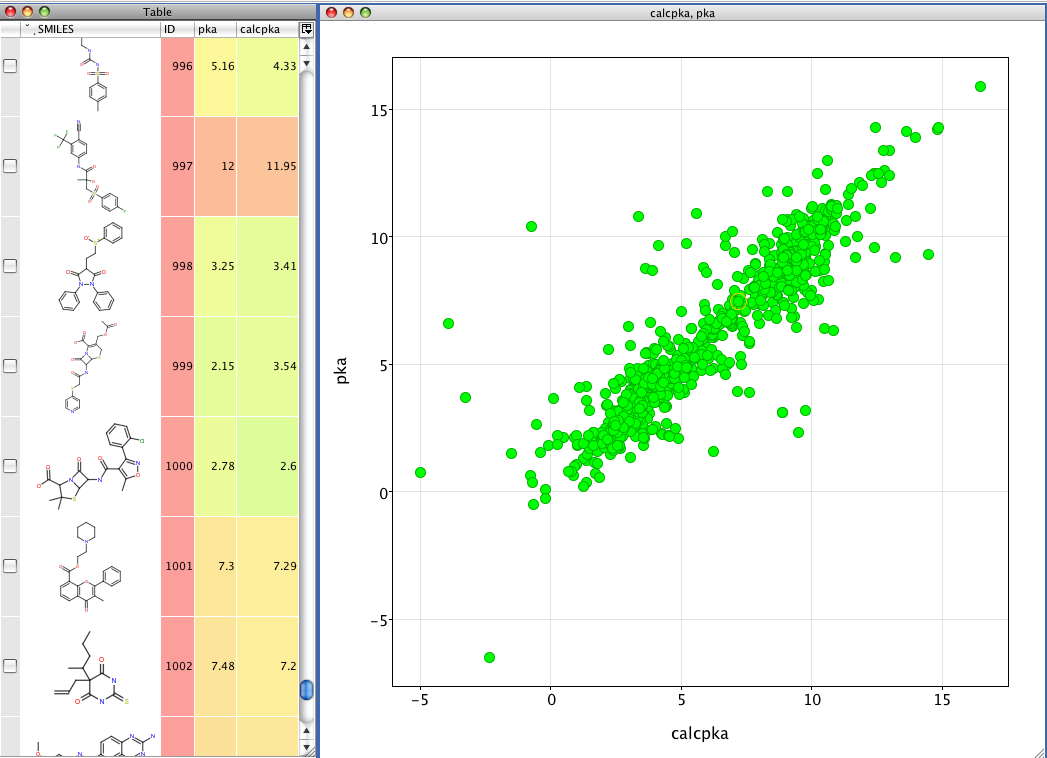
Task: Click the ID cell showing 1000
Action: coord(178,466)
